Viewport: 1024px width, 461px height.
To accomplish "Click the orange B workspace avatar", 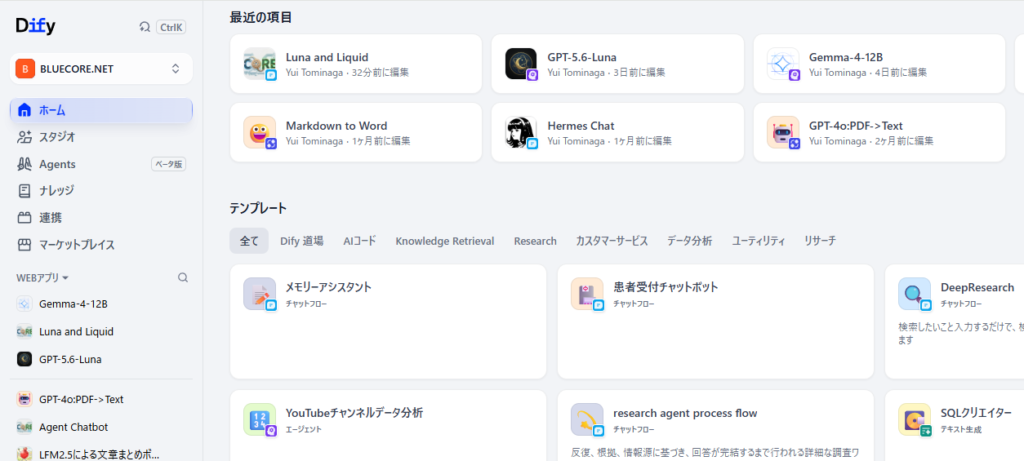I will pos(25,69).
